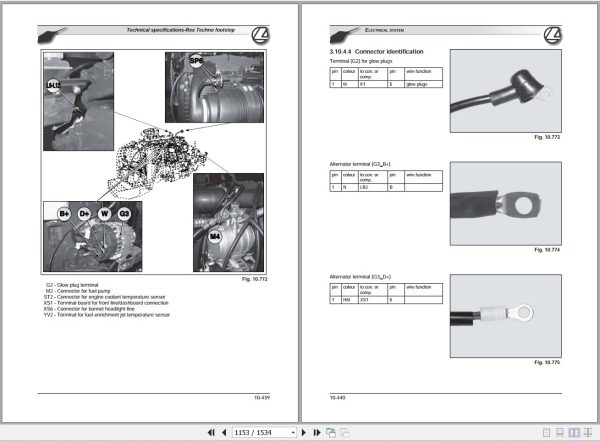Go to the first page of the document
This screenshot has width=600, height=441.
(211, 433)
